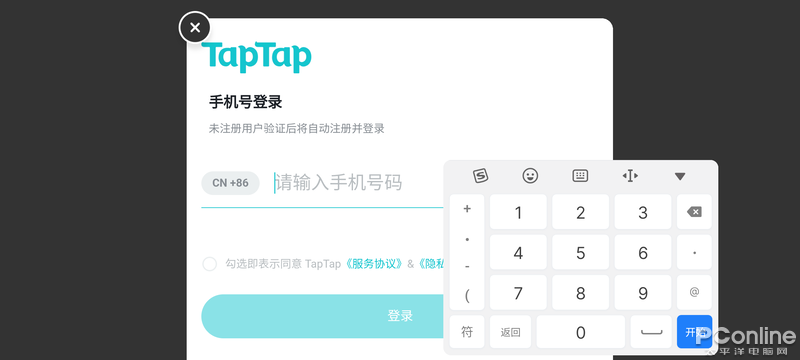Click the TapTap logo
The height and width of the screenshot is (360, 800).
click(256, 57)
